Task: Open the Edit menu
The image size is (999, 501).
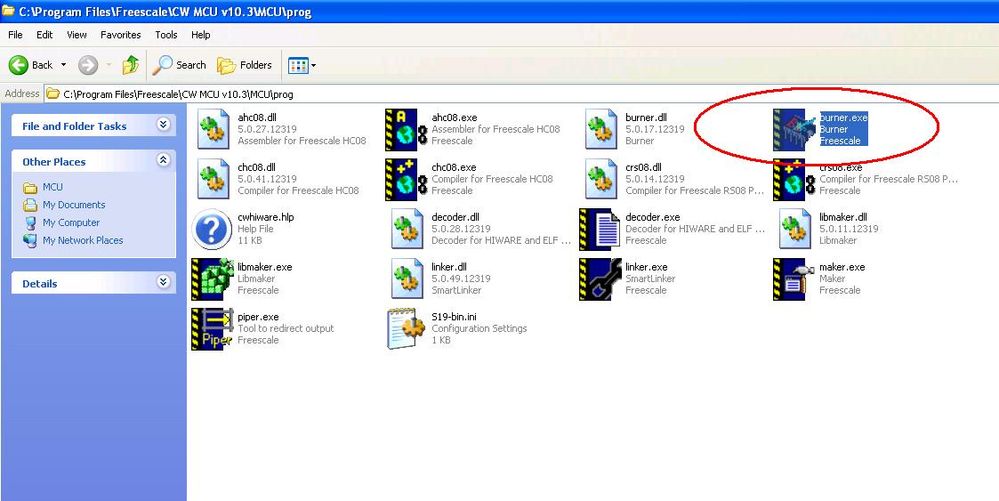Action: (45, 34)
